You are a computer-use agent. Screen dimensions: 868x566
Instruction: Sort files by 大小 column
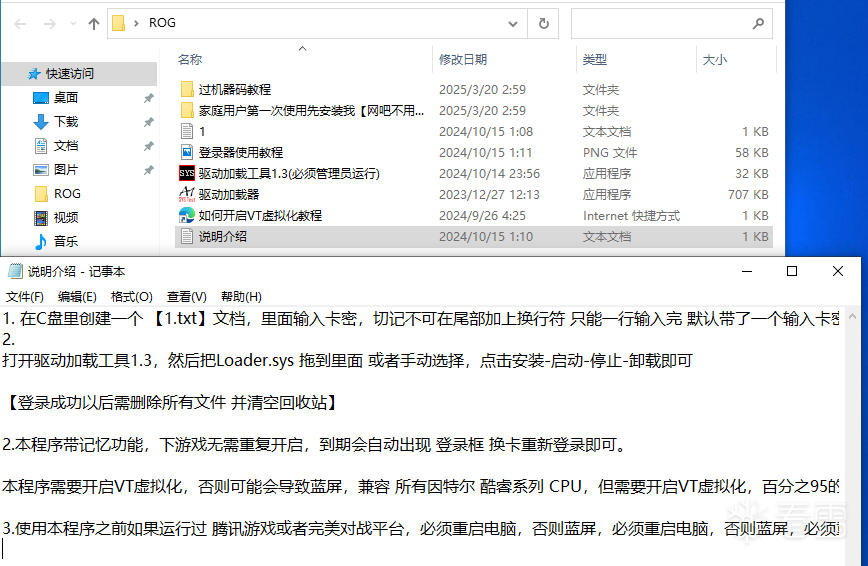[715, 59]
